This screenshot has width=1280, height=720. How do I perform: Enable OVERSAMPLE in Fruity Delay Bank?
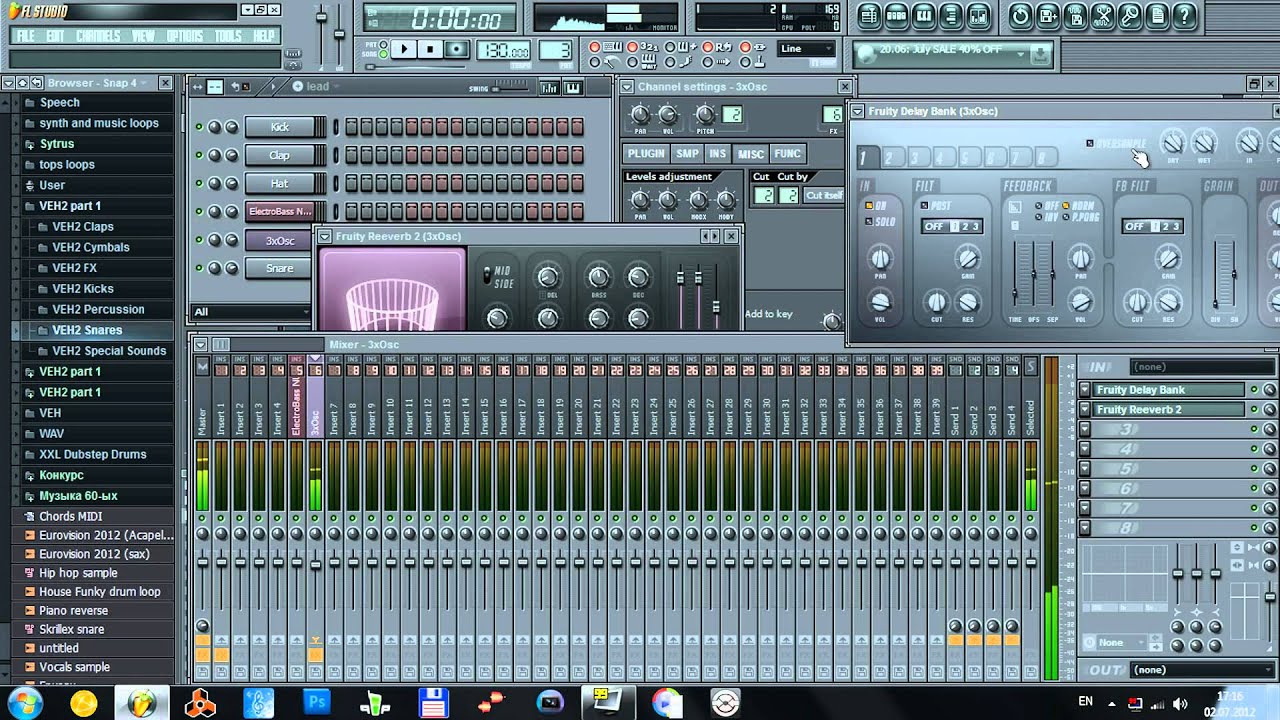tap(1089, 143)
